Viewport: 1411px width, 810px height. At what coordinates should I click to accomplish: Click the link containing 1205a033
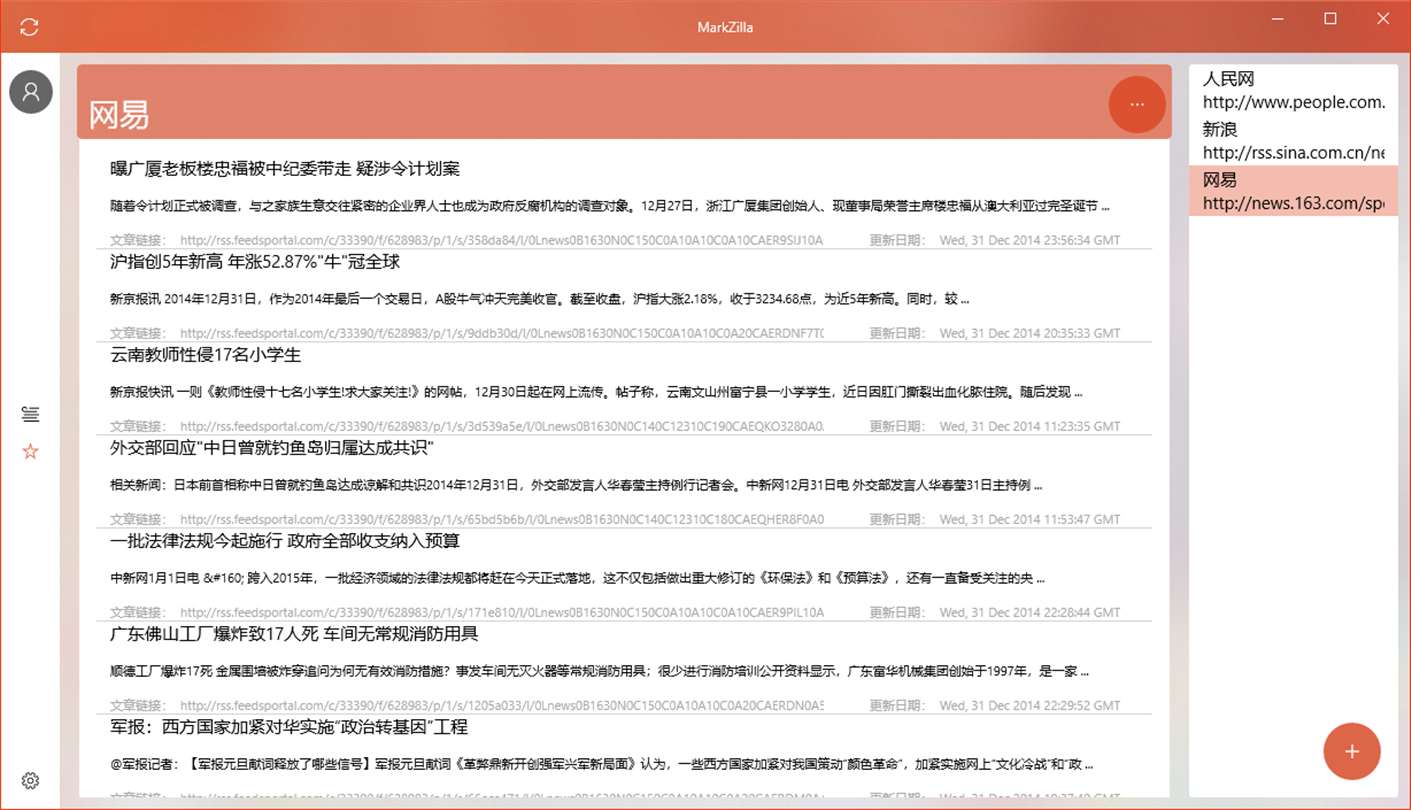(501, 705)
